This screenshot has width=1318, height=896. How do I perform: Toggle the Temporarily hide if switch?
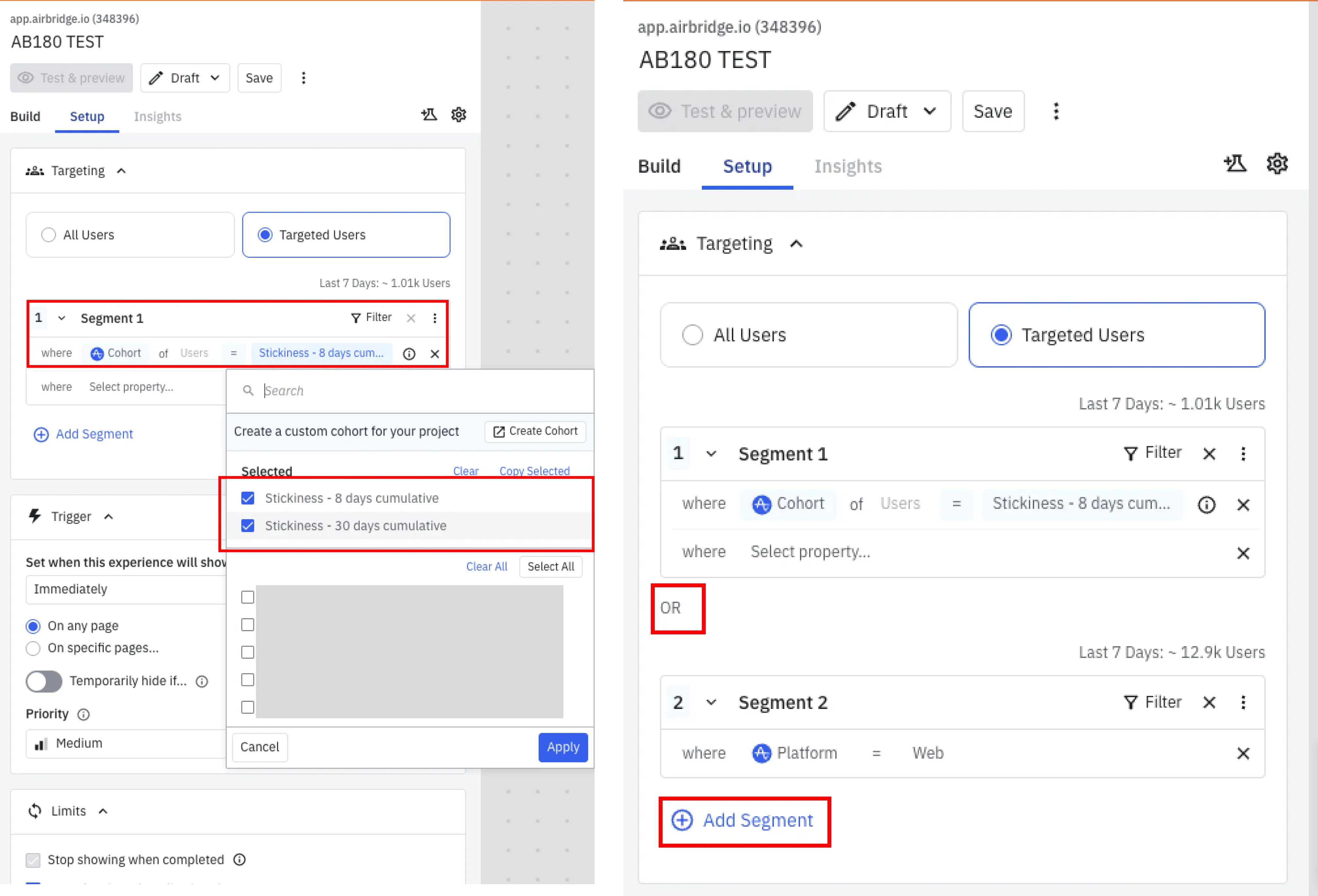44,681
